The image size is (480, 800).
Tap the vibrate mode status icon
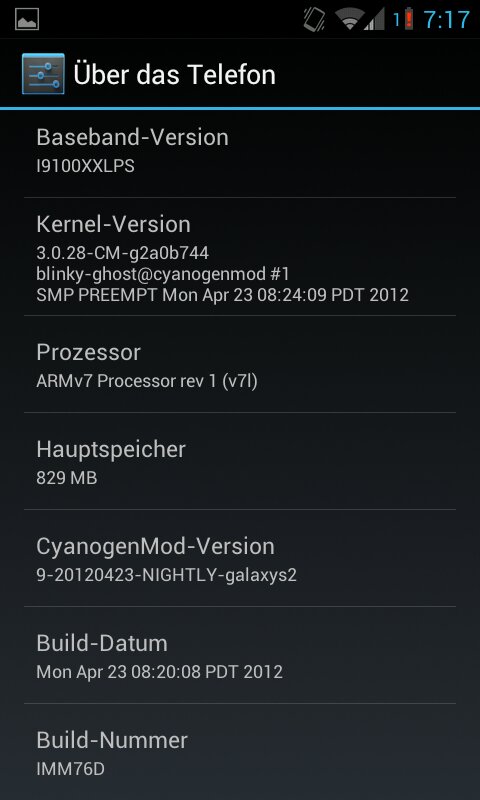click(x=315, y=19)
